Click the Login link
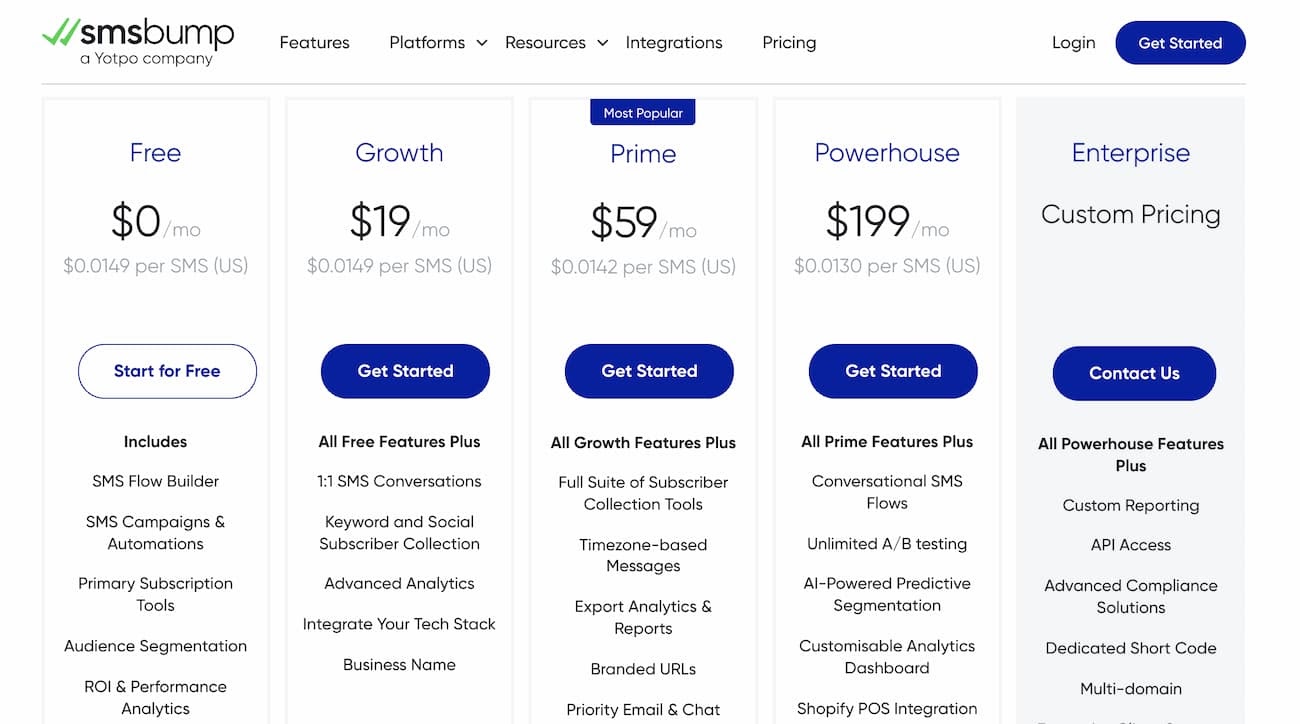 pos(1073,42)
